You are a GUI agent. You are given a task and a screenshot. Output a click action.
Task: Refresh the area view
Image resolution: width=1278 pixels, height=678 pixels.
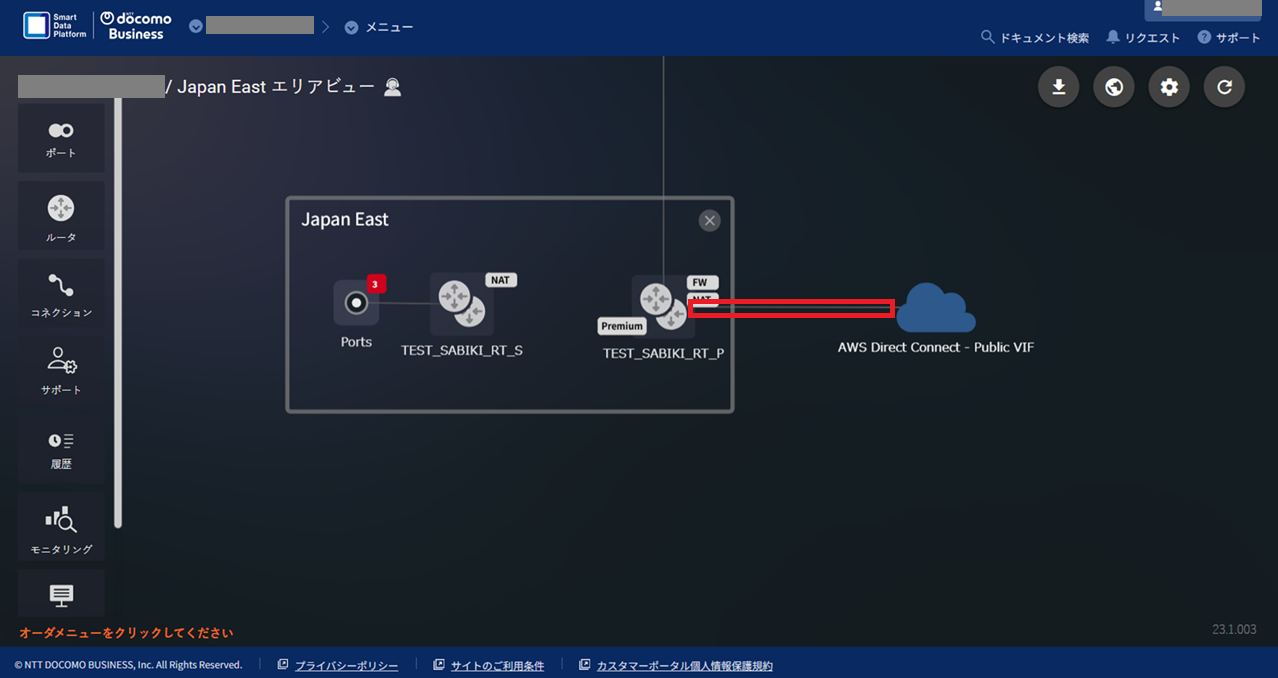[x=1223, y=87]
